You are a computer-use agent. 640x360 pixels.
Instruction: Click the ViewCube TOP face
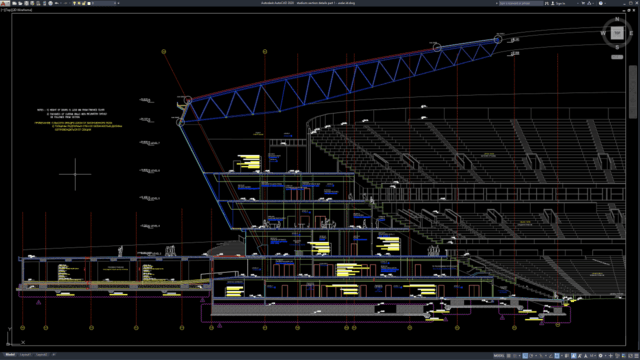(x=617, y=33)
